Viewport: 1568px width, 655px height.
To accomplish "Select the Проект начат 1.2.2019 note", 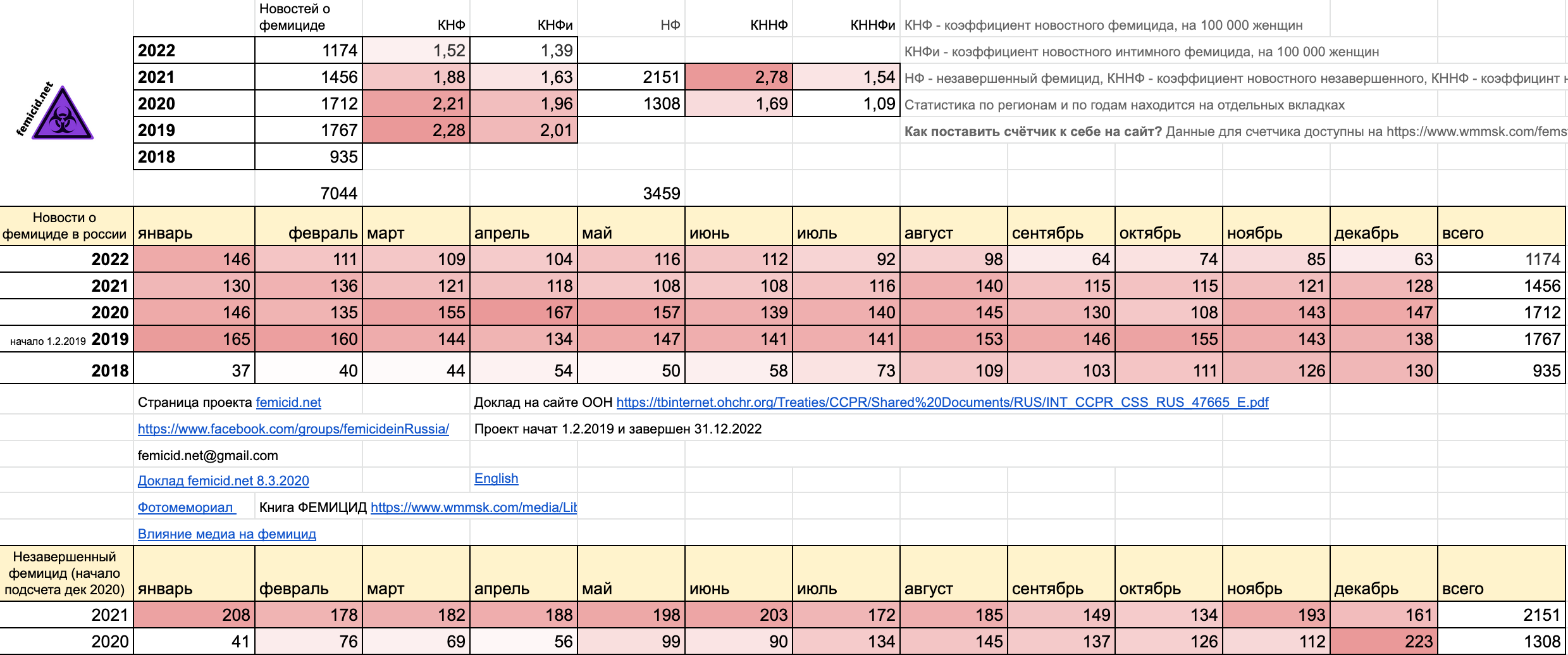I will click(618, 429).
